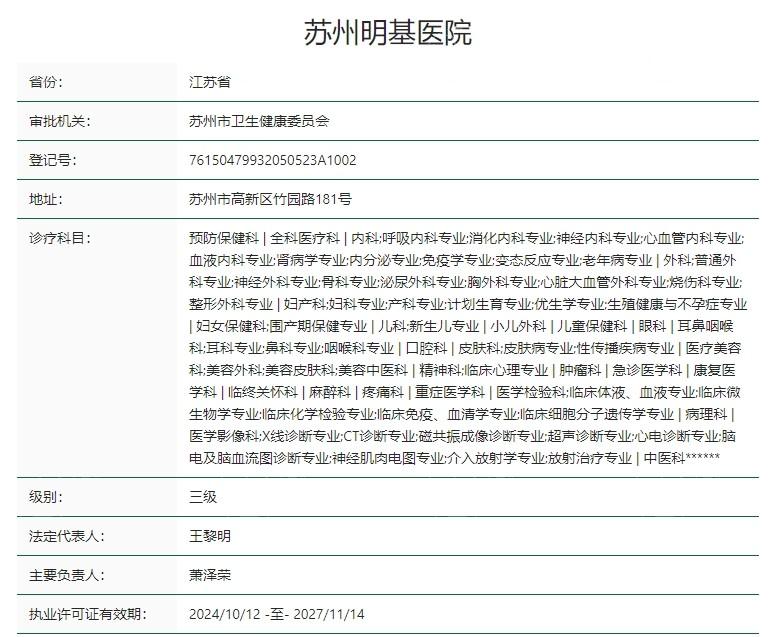The height and width of the screenshot is (637, 774).
Task: Click the 省份 label
Action: pyautogui.click(x=45, y=82)
